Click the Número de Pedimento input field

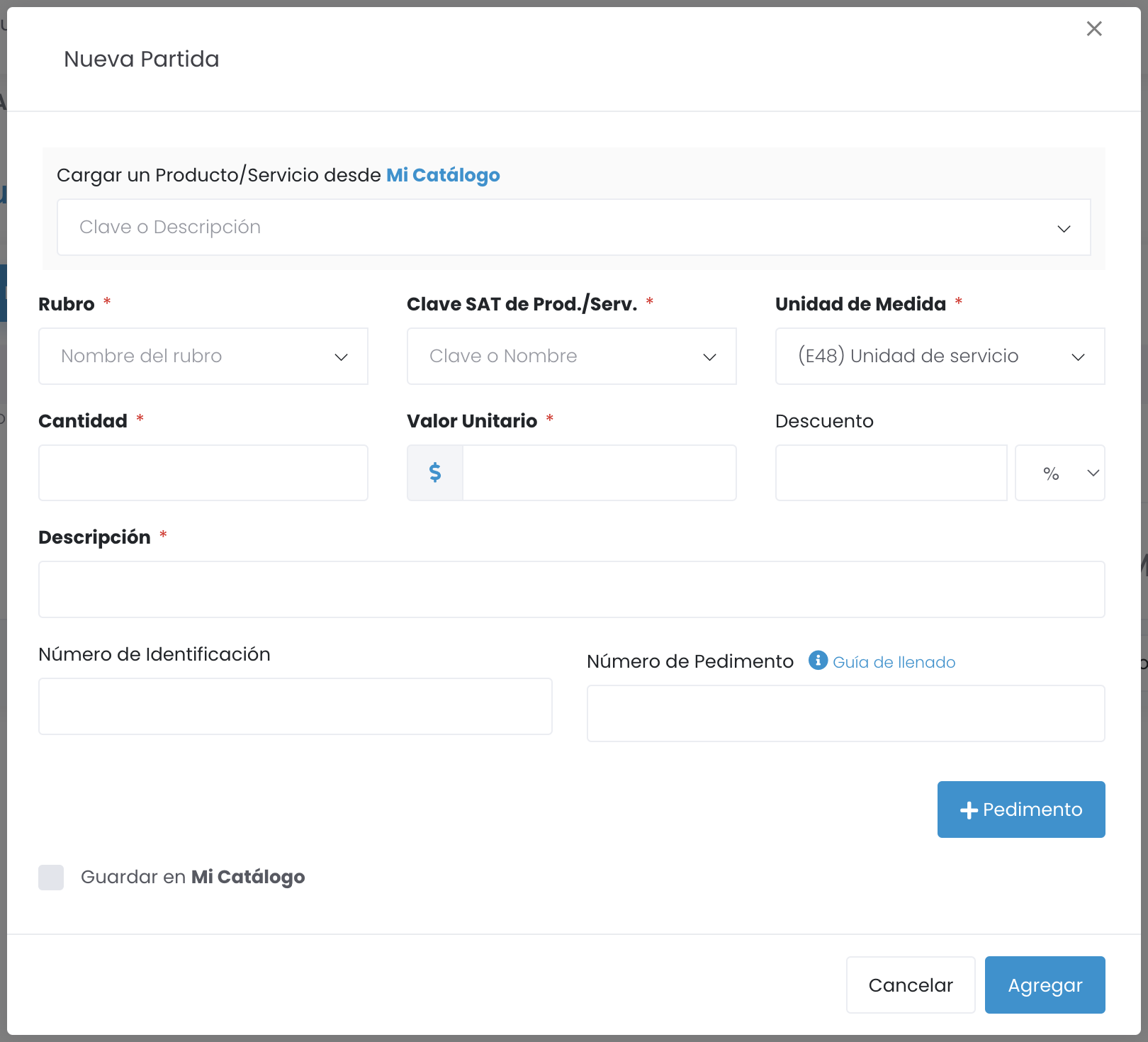coord(845,714)
